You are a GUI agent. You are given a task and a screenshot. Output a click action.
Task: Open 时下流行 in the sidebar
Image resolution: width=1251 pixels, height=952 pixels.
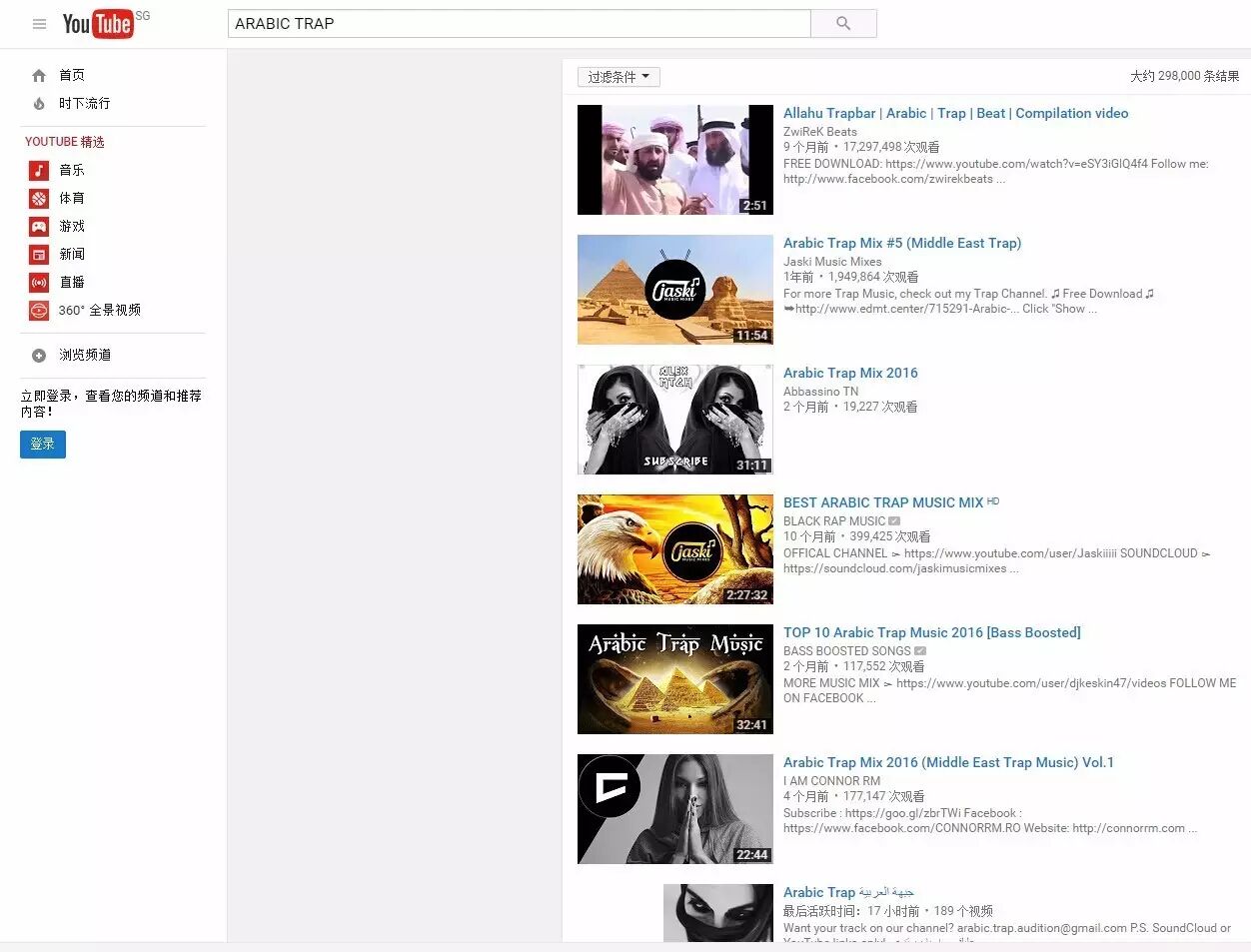84,104
